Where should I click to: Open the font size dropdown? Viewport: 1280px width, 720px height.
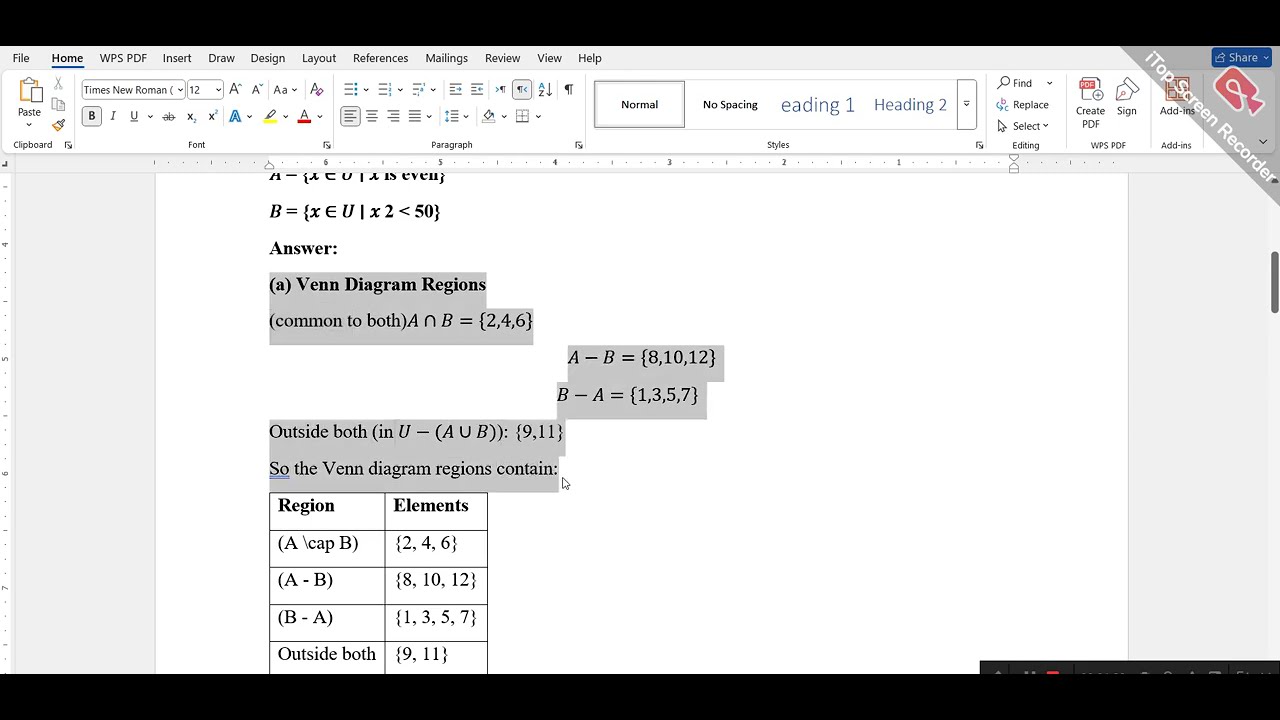[x=218, y=90]
